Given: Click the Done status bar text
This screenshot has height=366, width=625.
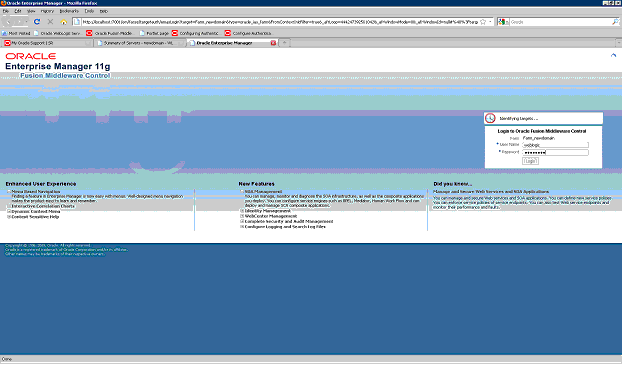Looking at the screenshot, I should coord(7,359).
